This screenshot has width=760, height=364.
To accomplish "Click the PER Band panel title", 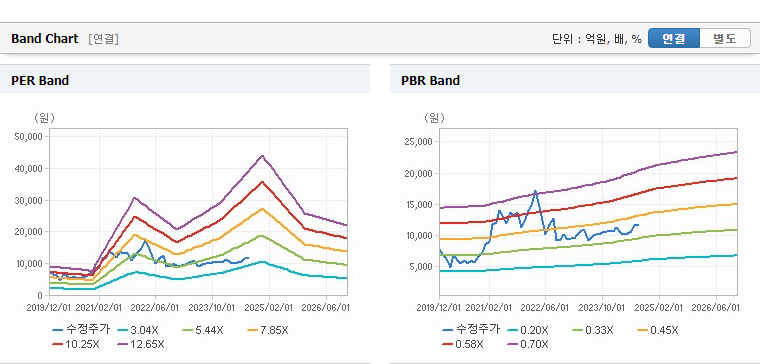I will pyautogui.click(x=40, y=80).
